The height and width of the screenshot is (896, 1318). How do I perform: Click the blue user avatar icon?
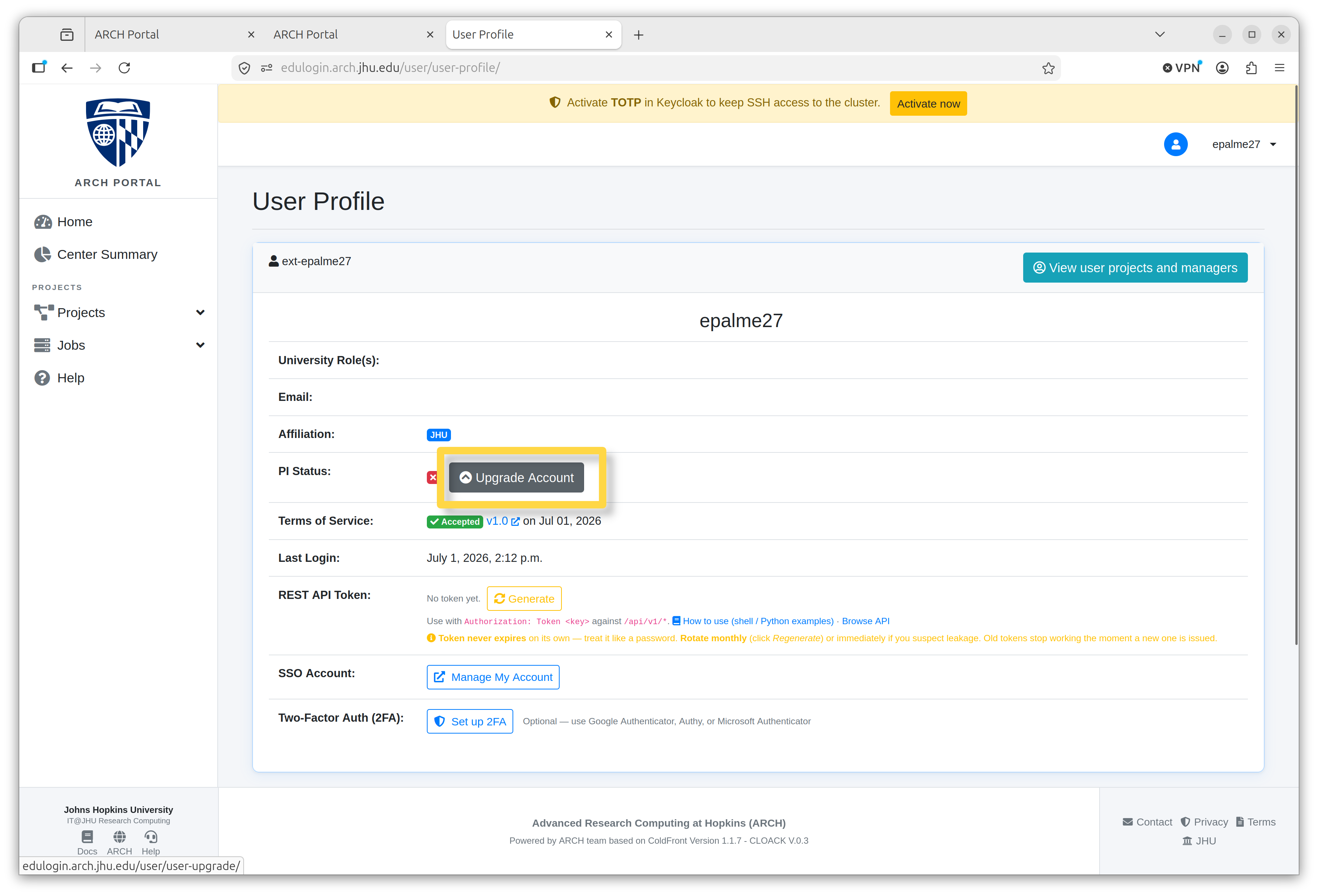point(1176,144)
